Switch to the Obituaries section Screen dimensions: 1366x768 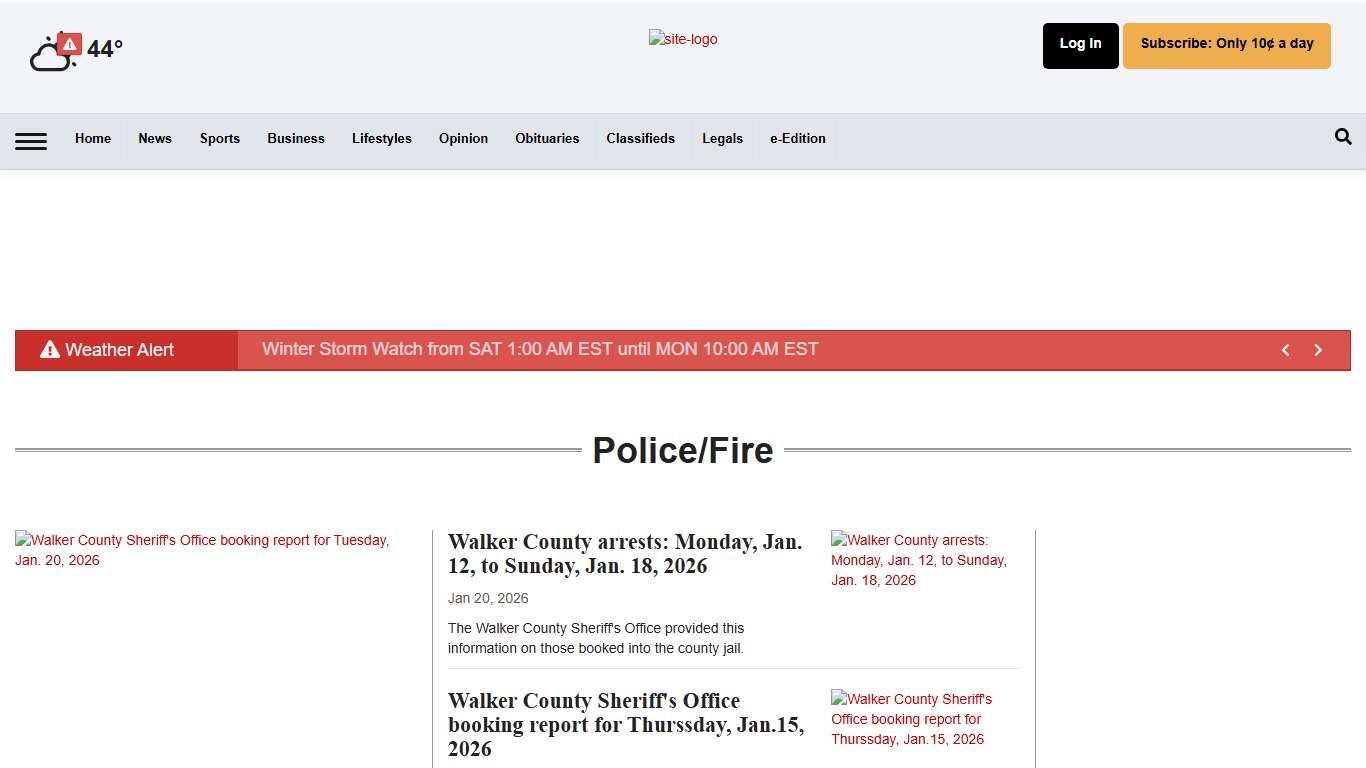coord(547,139)
